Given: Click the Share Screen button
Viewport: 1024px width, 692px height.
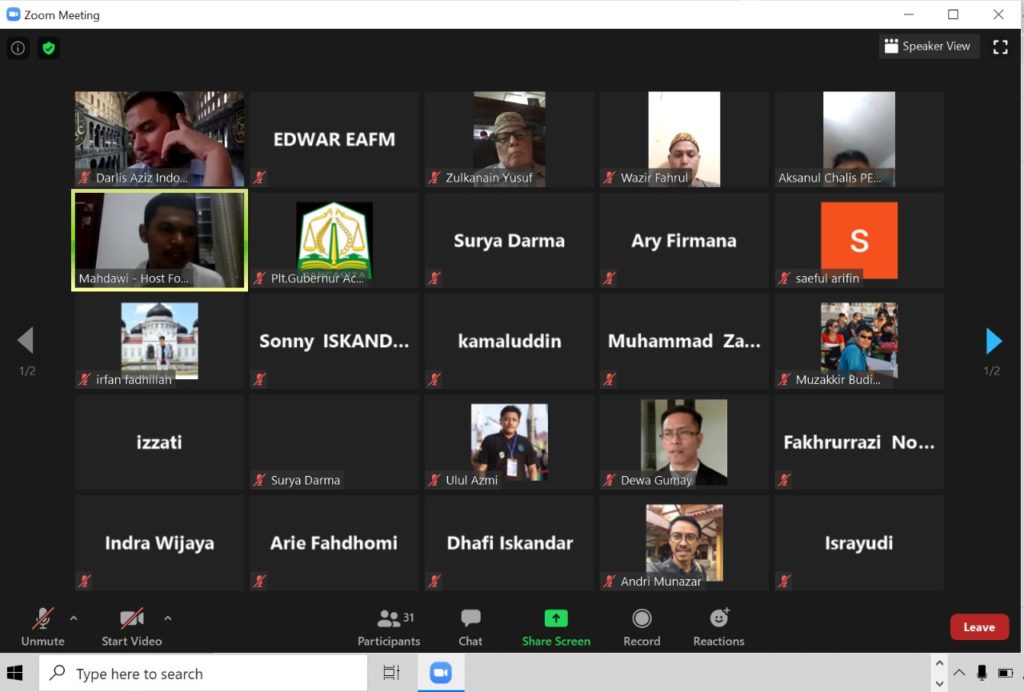Looking at the screenshot, I should [x=556, y=627].
